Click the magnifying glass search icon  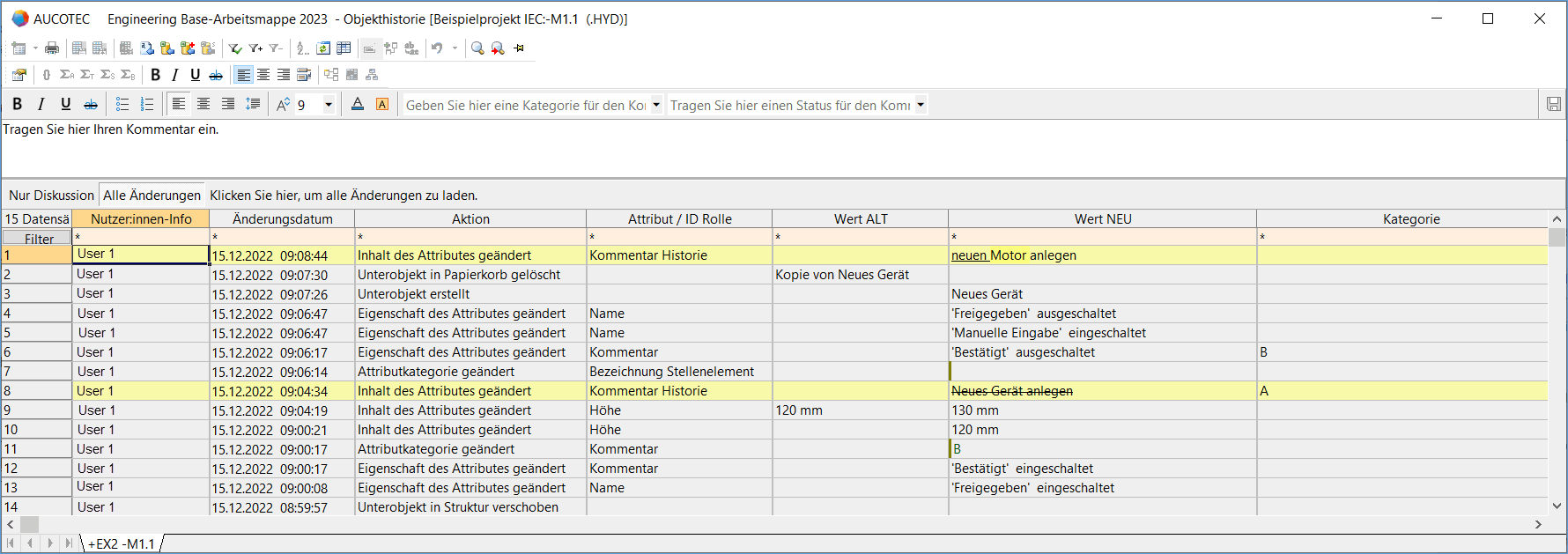tap(477, 48)
